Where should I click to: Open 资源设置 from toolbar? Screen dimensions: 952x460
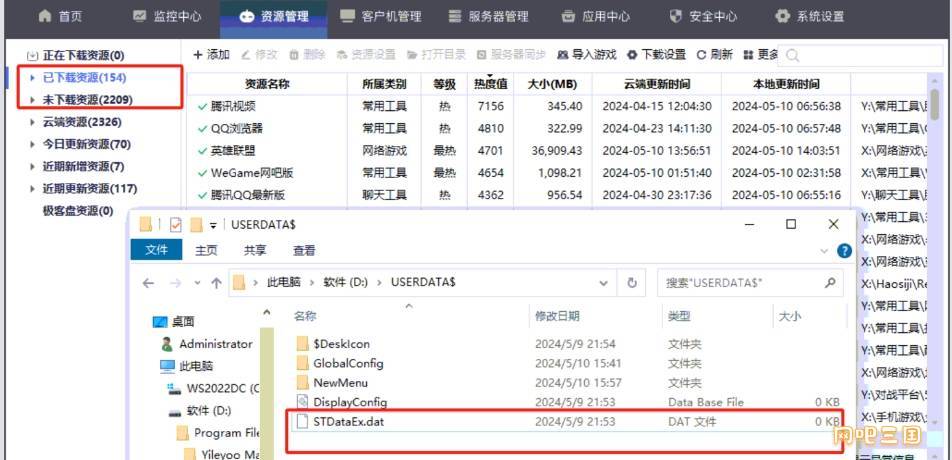coord(366,55)
